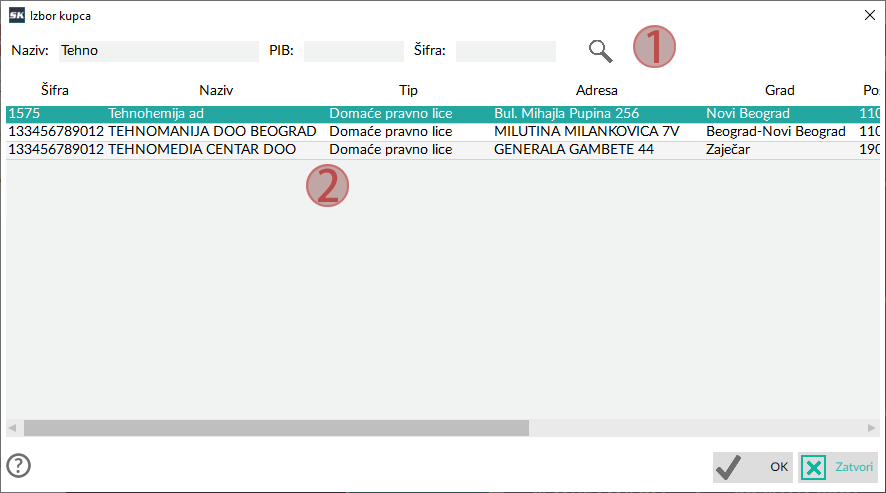Click the Novi Beograd city cell
This screenshot has height=493, width=886.
point(748,114)
